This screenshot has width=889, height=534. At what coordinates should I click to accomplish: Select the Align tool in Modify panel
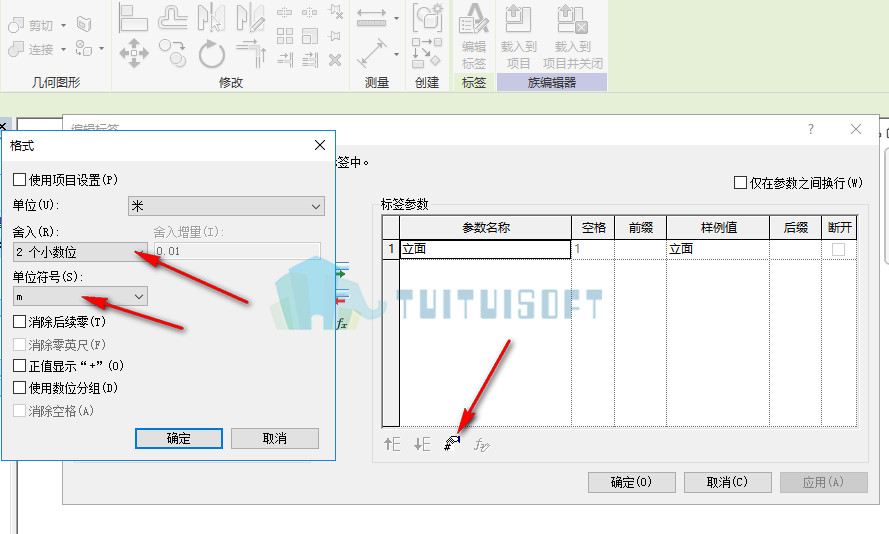[133, 18]
